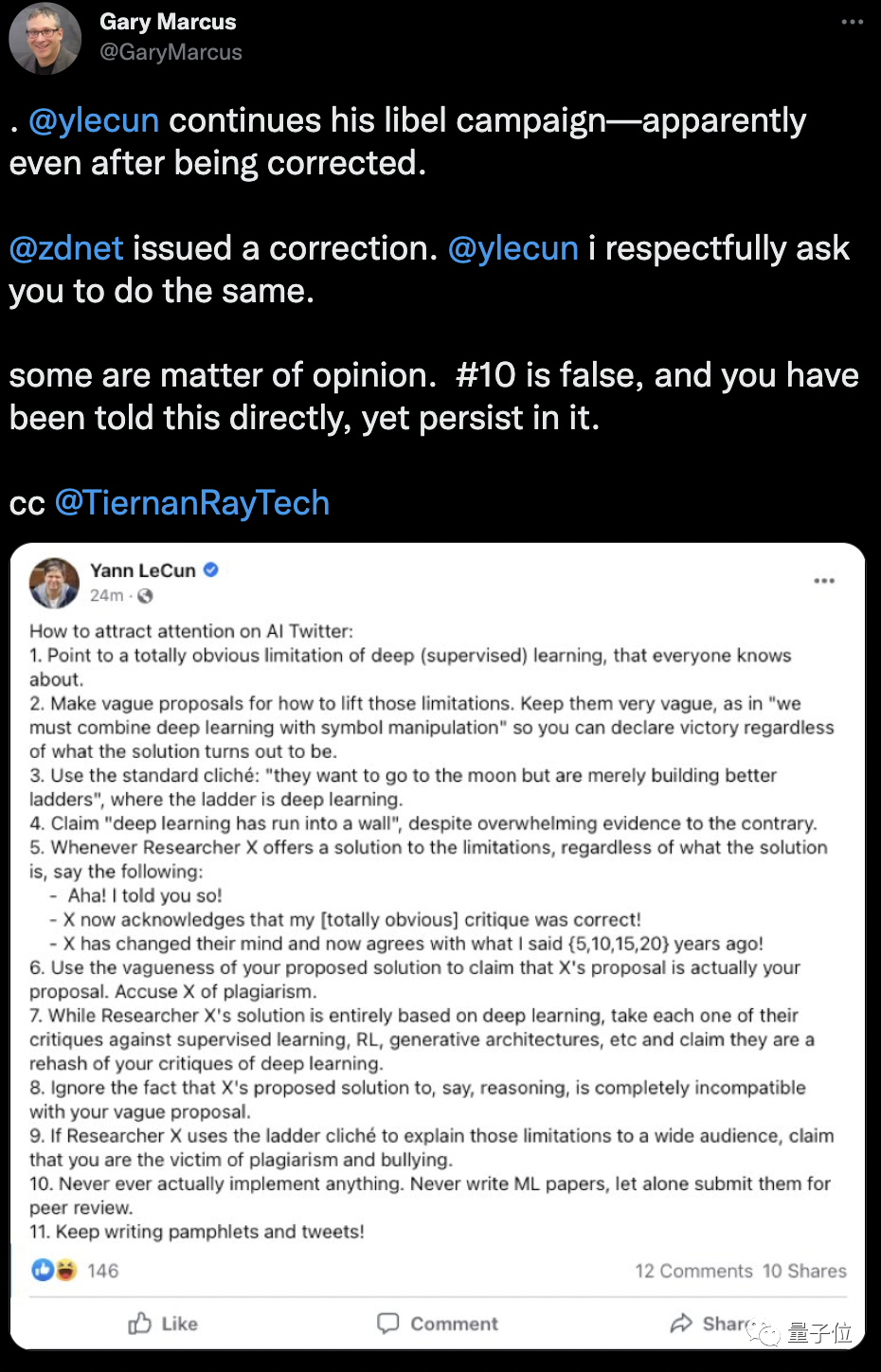The height and width of the screenshot is (1372, 881).
Task: Open the Gary Marcus display name link
Action: click(168, 22)
